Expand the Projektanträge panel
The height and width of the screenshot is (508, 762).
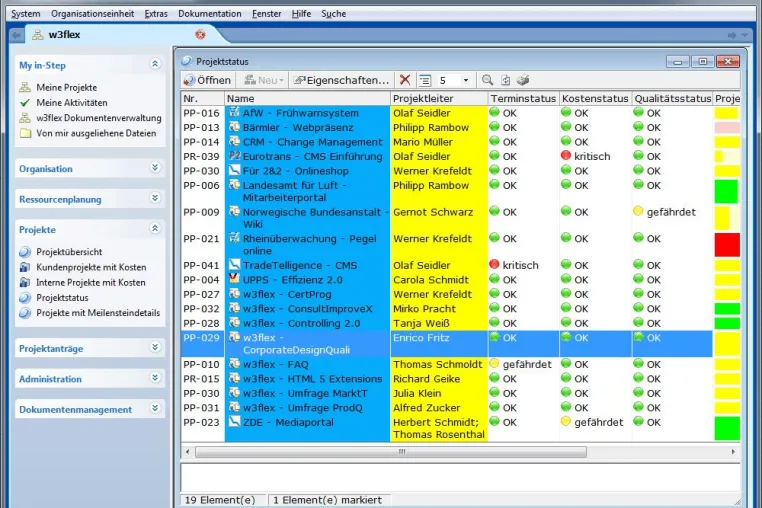pyautogui.click(x=155, y=347)
